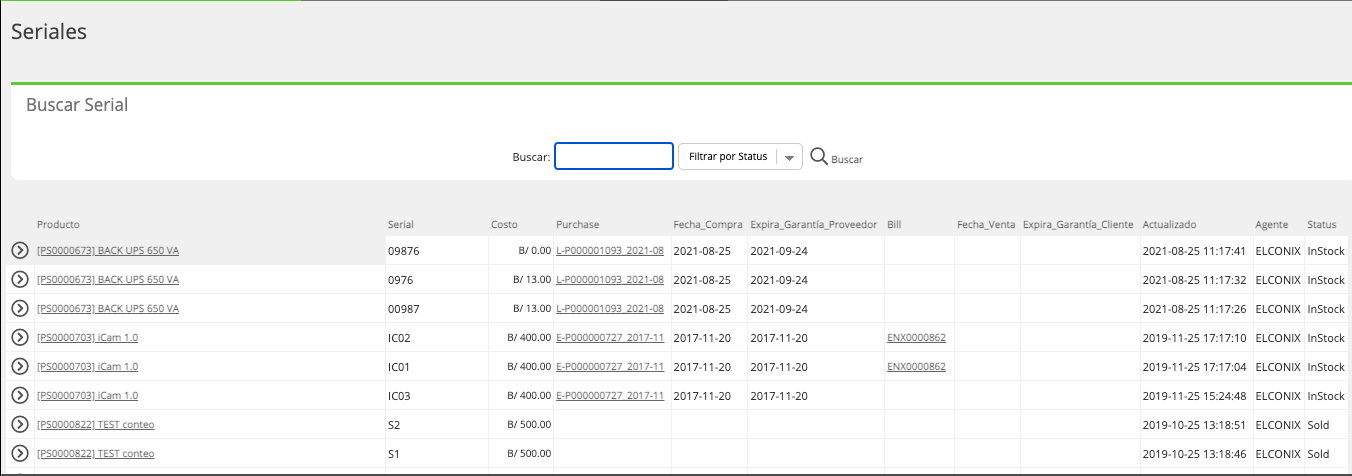
Task: Select Sold status in the S2 row
Action: [x=1319, y=425]
